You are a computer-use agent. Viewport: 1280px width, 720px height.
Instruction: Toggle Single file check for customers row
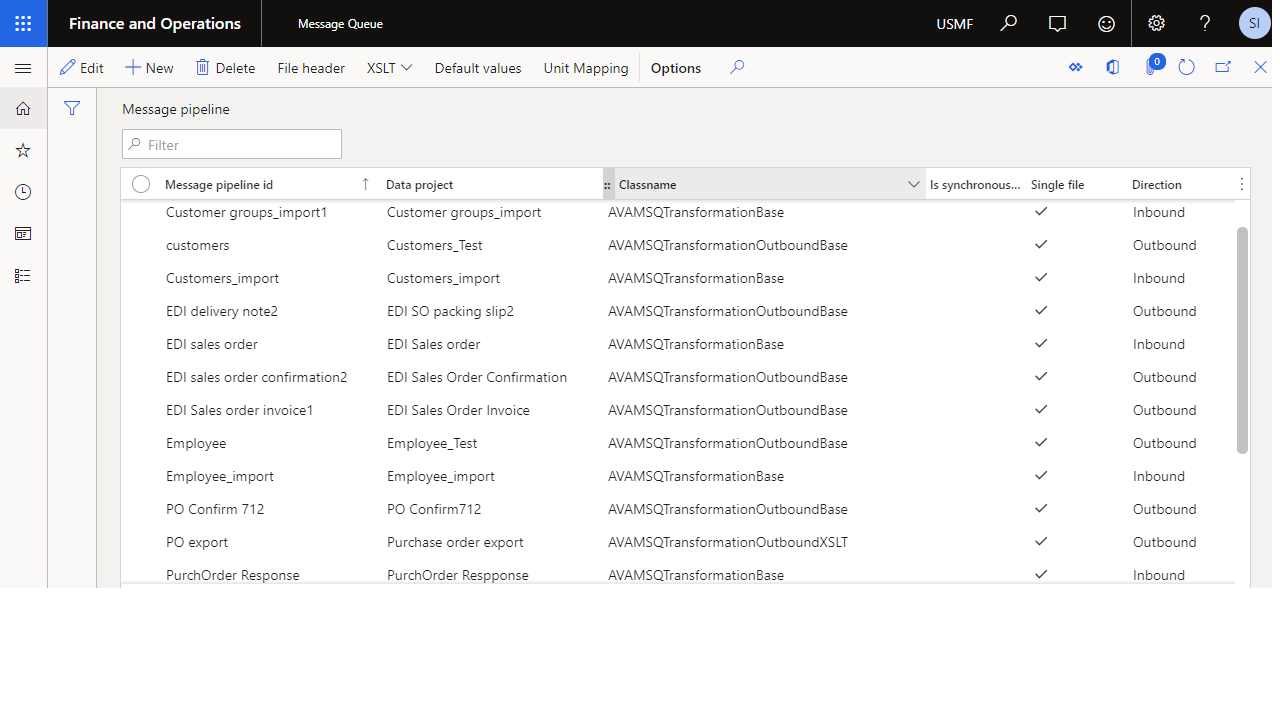pyautogui.click(x=1041, y=244)
